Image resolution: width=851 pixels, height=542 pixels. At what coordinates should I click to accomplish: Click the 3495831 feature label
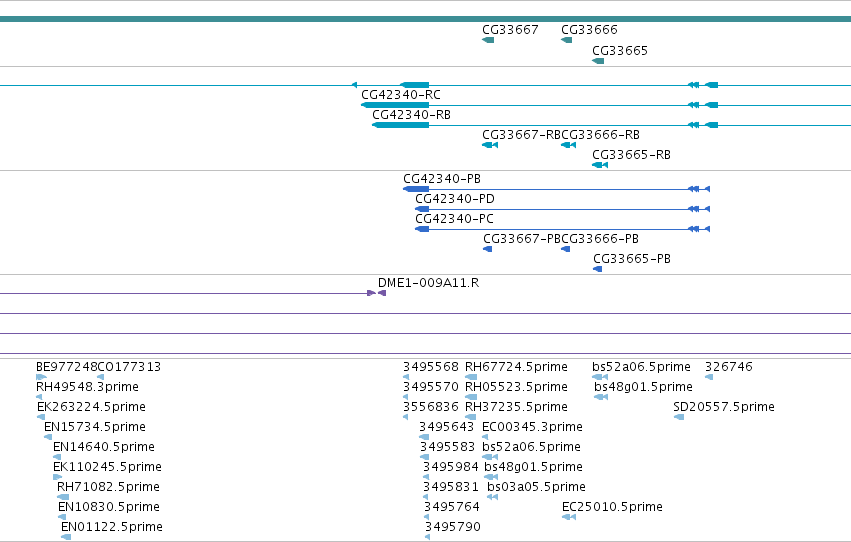tap(451, 487)
